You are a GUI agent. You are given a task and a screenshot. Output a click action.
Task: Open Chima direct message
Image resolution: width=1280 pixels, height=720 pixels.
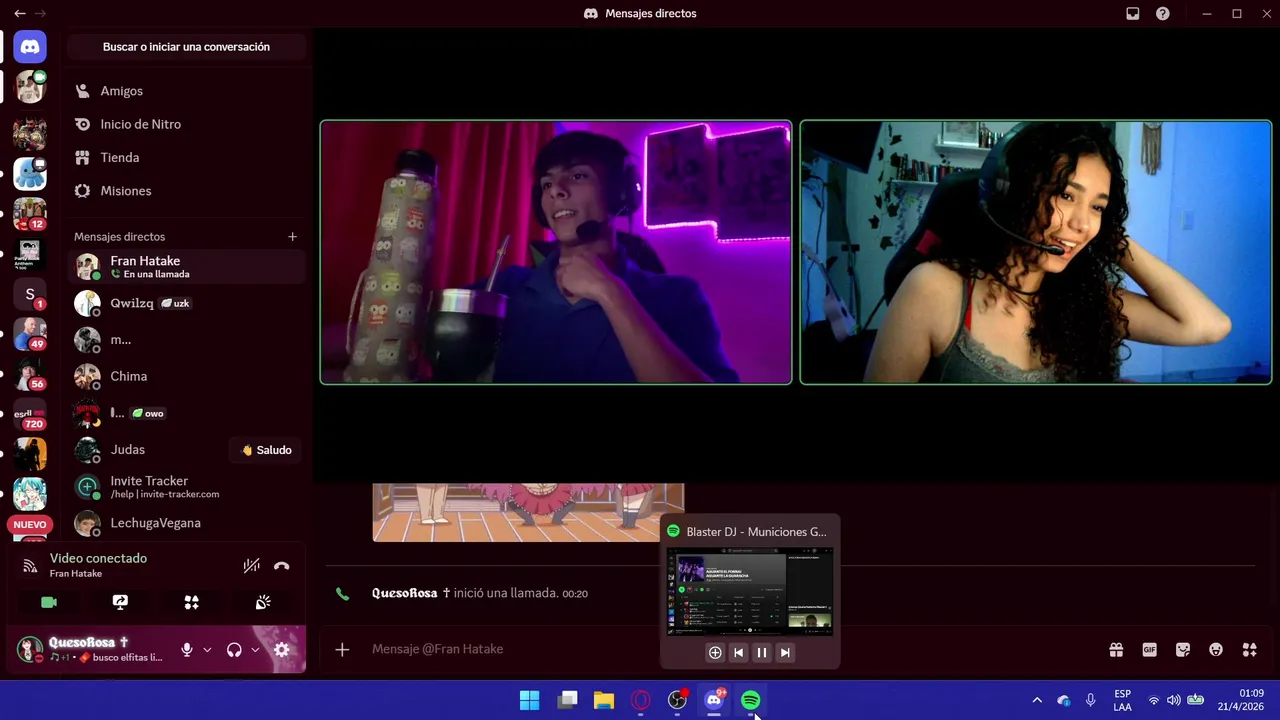[x=186, y=376]
